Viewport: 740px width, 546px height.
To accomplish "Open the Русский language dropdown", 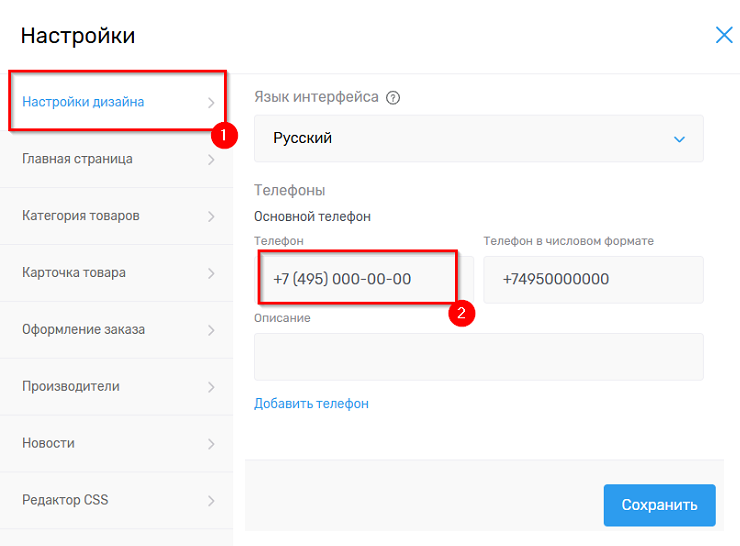I will click(x=478, y=139).
